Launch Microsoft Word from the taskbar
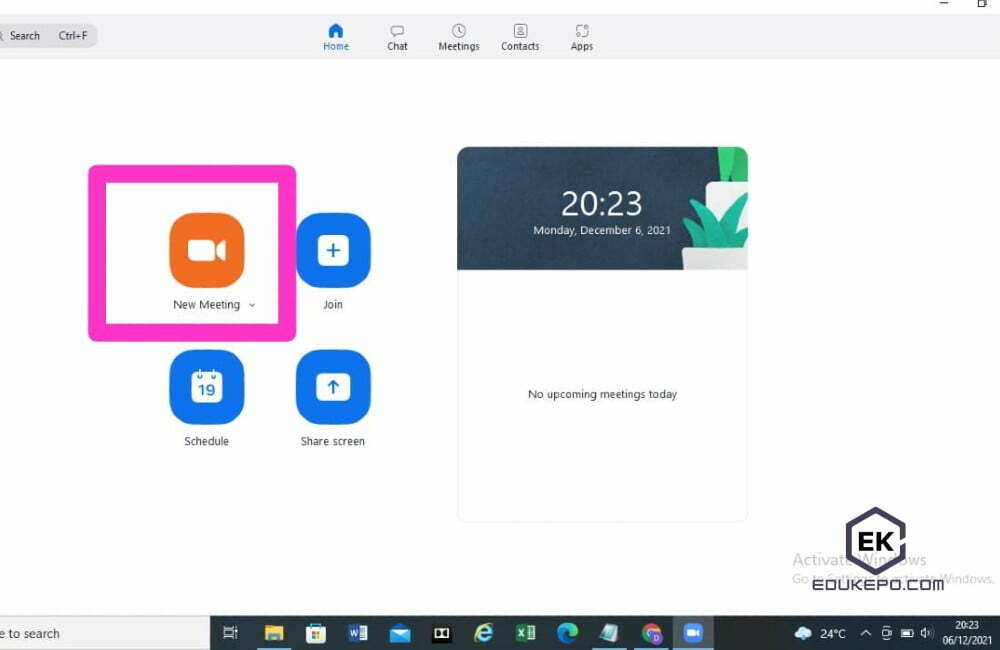Viewport: 1000px width, 650px height. click(x=357, y=632)
